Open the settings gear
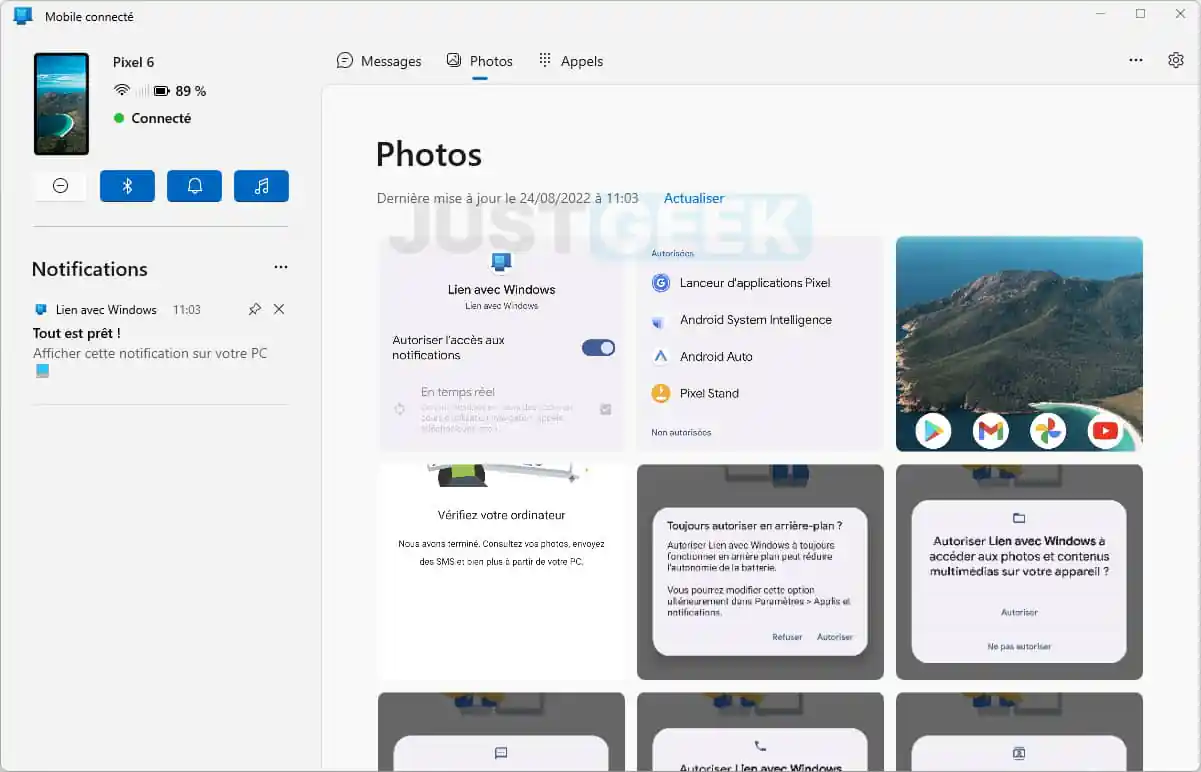 [1176, 60]
